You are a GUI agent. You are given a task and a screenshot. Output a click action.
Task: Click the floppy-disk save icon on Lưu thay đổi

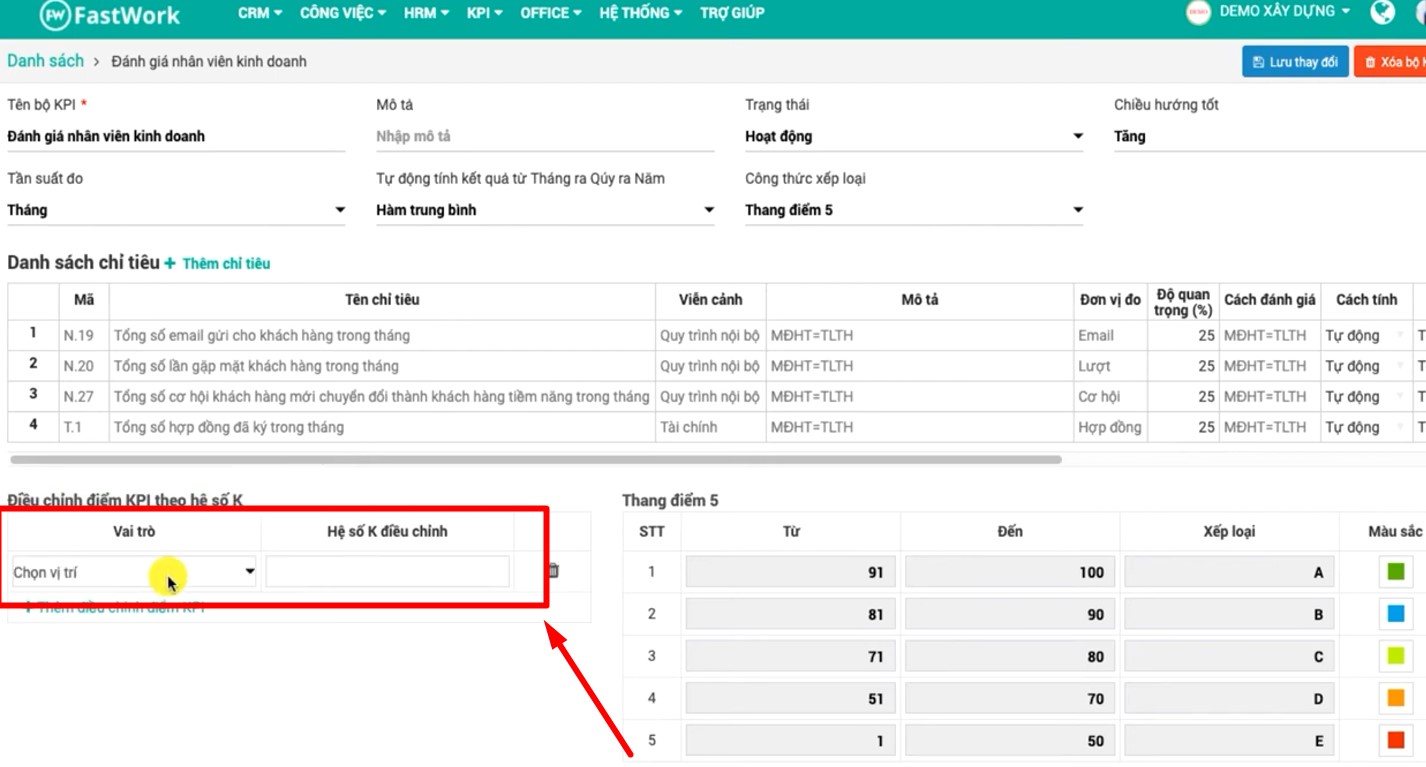[x=1259, y=61]
